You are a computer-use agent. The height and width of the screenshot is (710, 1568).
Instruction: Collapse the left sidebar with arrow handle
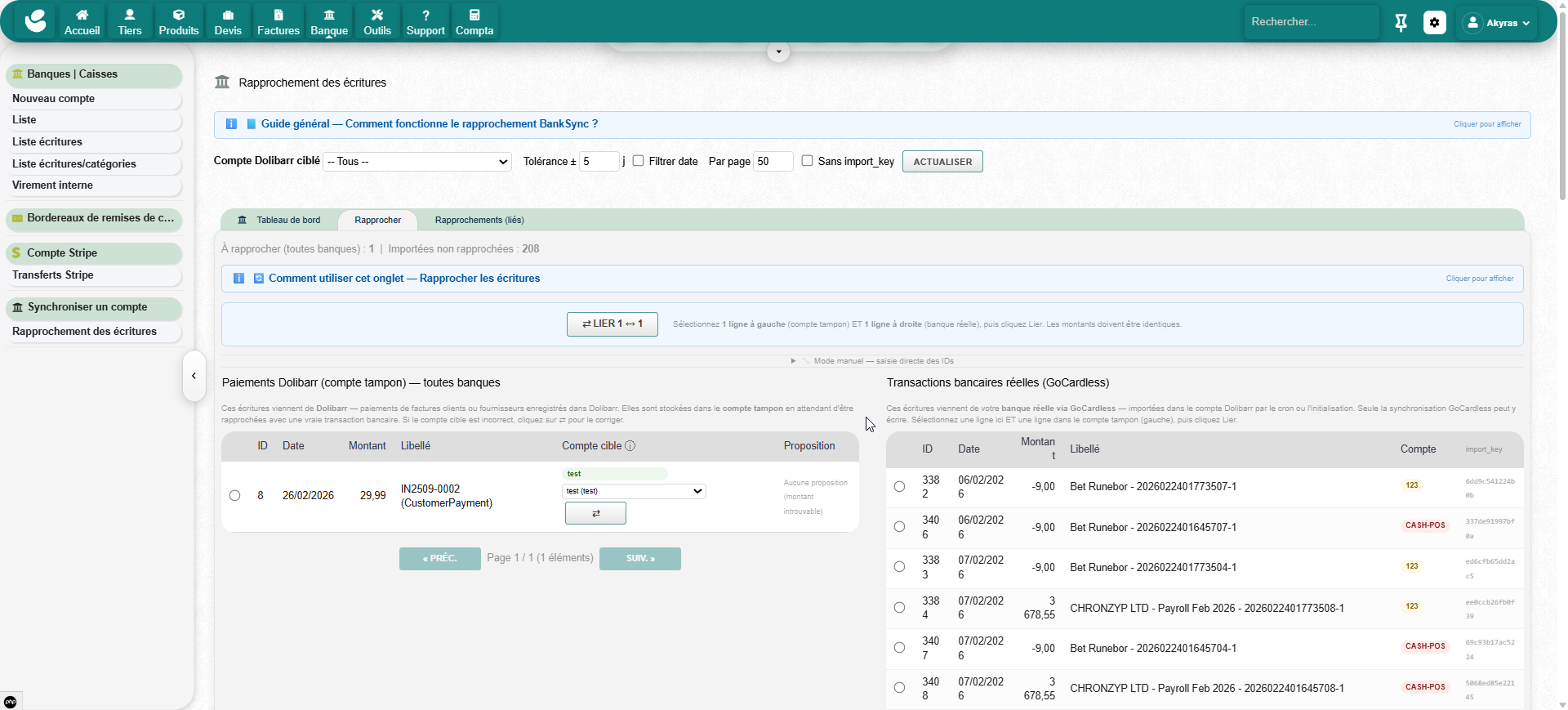(194, 376)
